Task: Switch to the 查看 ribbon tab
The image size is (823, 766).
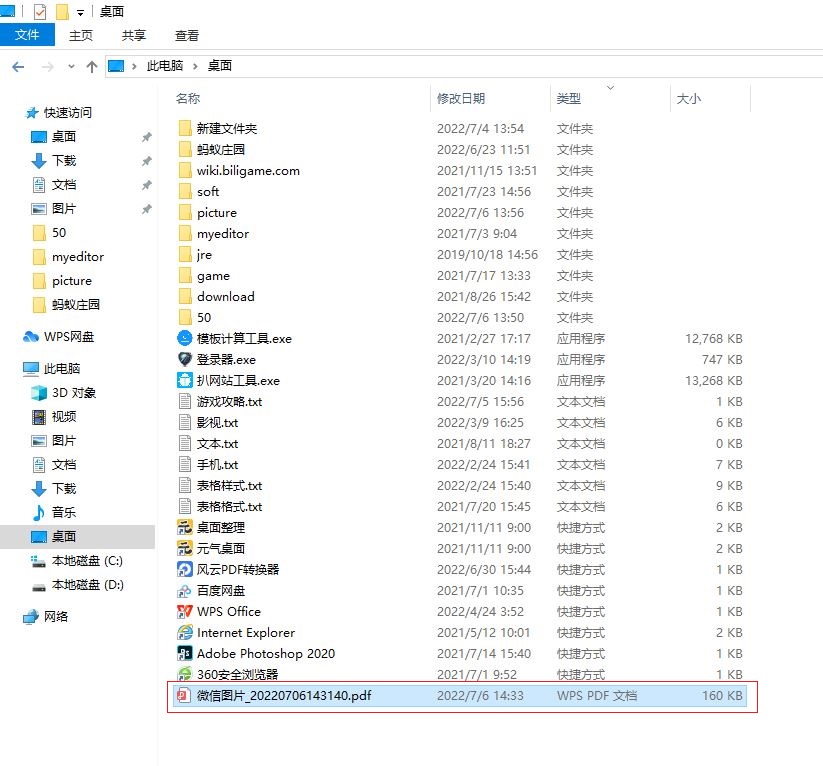Action: (186, 34)
